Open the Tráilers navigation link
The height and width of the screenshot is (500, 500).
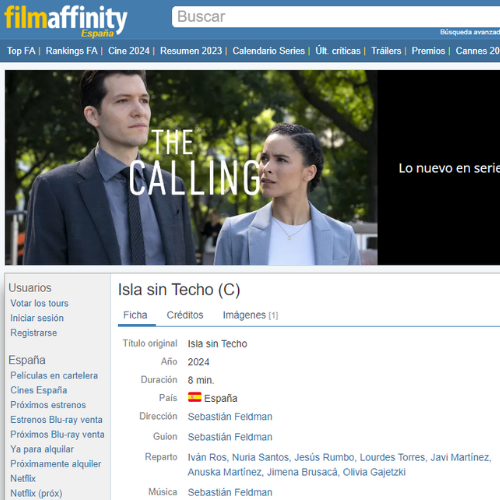[x=386, y=51]
